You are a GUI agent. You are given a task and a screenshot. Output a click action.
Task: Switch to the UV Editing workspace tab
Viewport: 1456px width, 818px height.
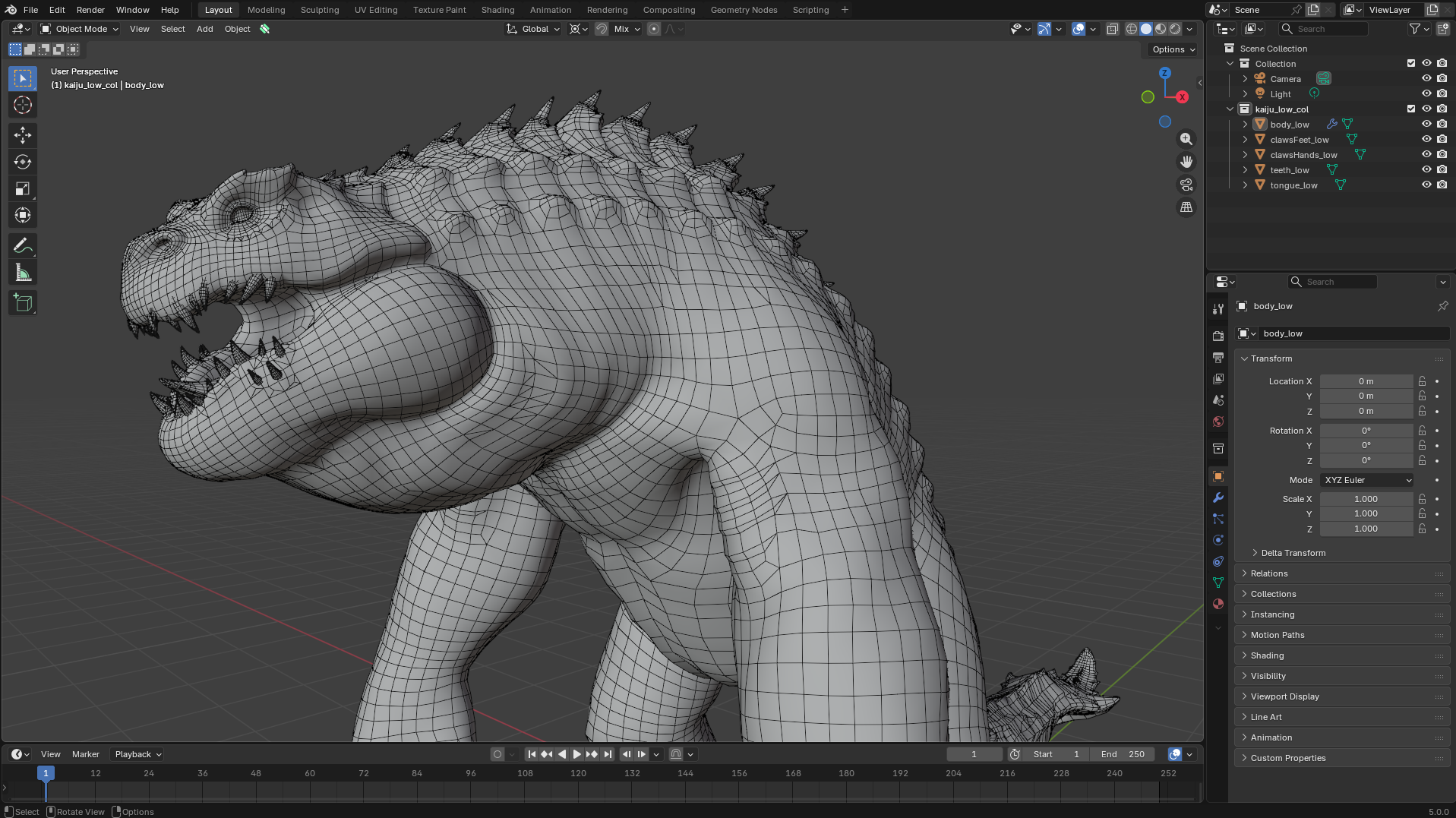point(376,10)
